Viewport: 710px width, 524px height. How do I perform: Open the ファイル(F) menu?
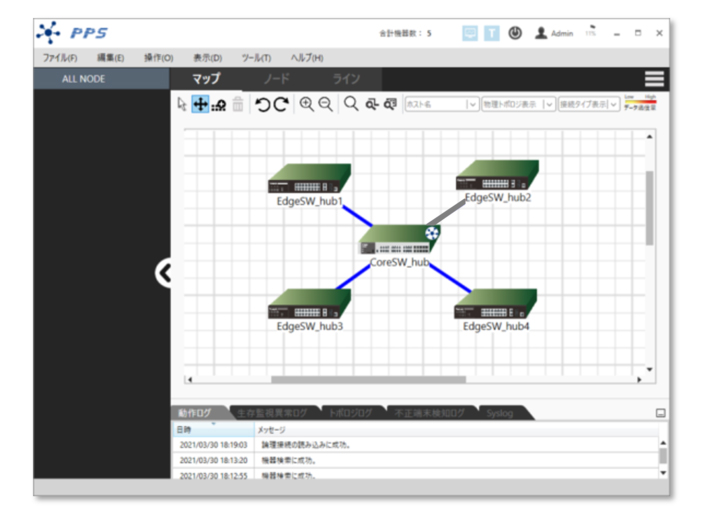(x=60, y=58)
